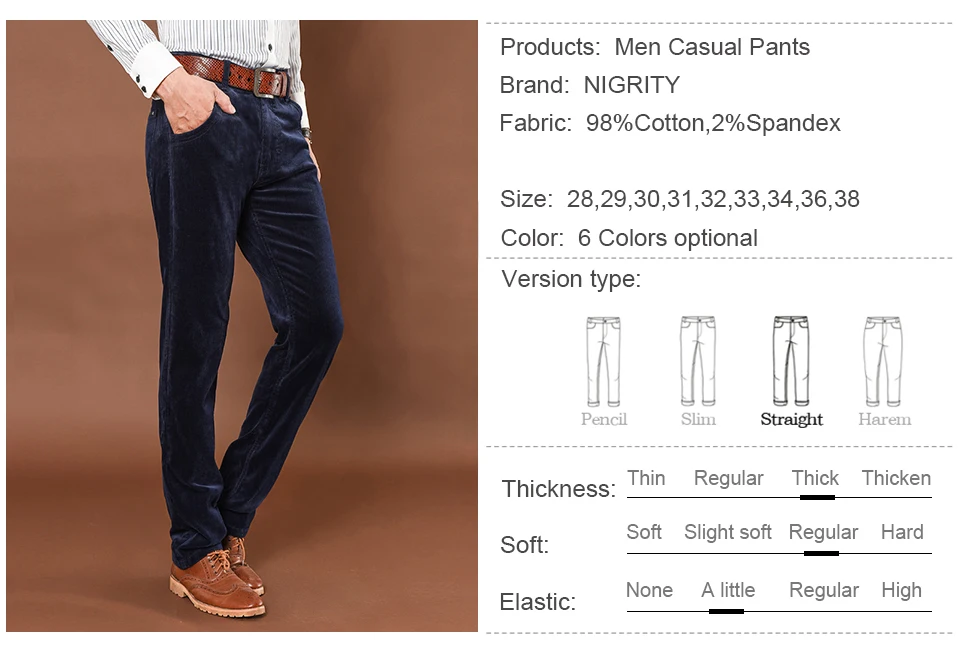The height and width of the screenshot is (653, 958).
Task: Select Slight soft on the Soft scale
Action: pyautogui.click(x=728, y=532)
